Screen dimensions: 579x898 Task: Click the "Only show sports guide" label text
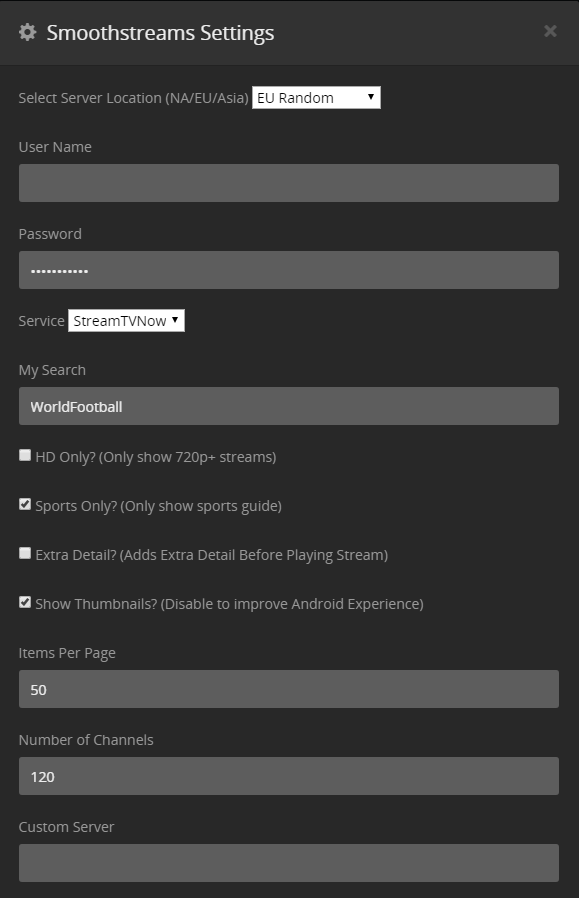click(201, 506)
